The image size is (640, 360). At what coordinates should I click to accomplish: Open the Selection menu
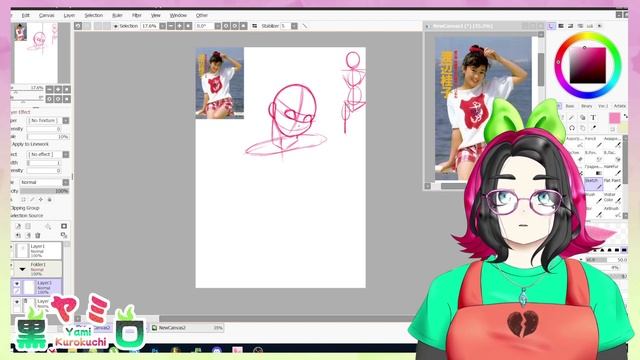(x=93, y=15)
